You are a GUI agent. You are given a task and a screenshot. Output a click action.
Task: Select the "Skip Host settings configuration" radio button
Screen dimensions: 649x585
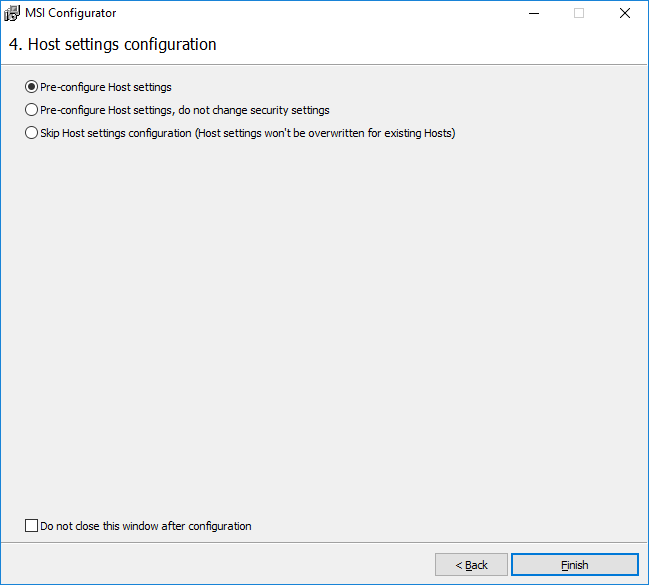point(31,133)
